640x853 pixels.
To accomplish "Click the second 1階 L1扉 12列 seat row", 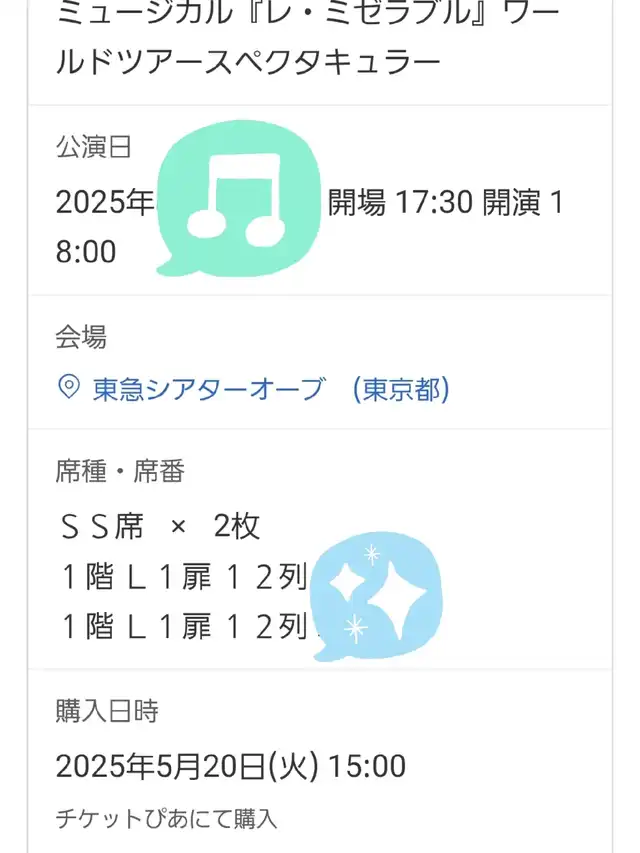I will click(184, 626).
